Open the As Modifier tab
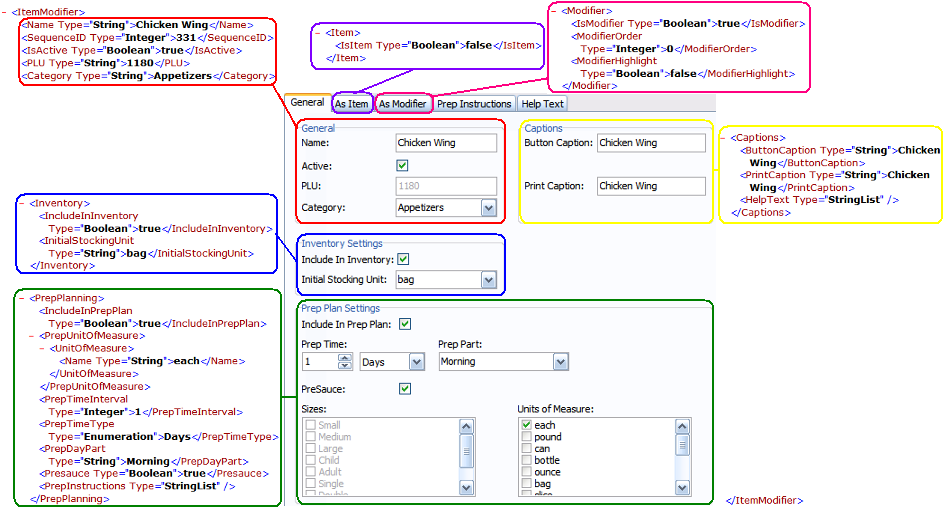944x509 pixels. pyautogui.click(x=403, y=103)
